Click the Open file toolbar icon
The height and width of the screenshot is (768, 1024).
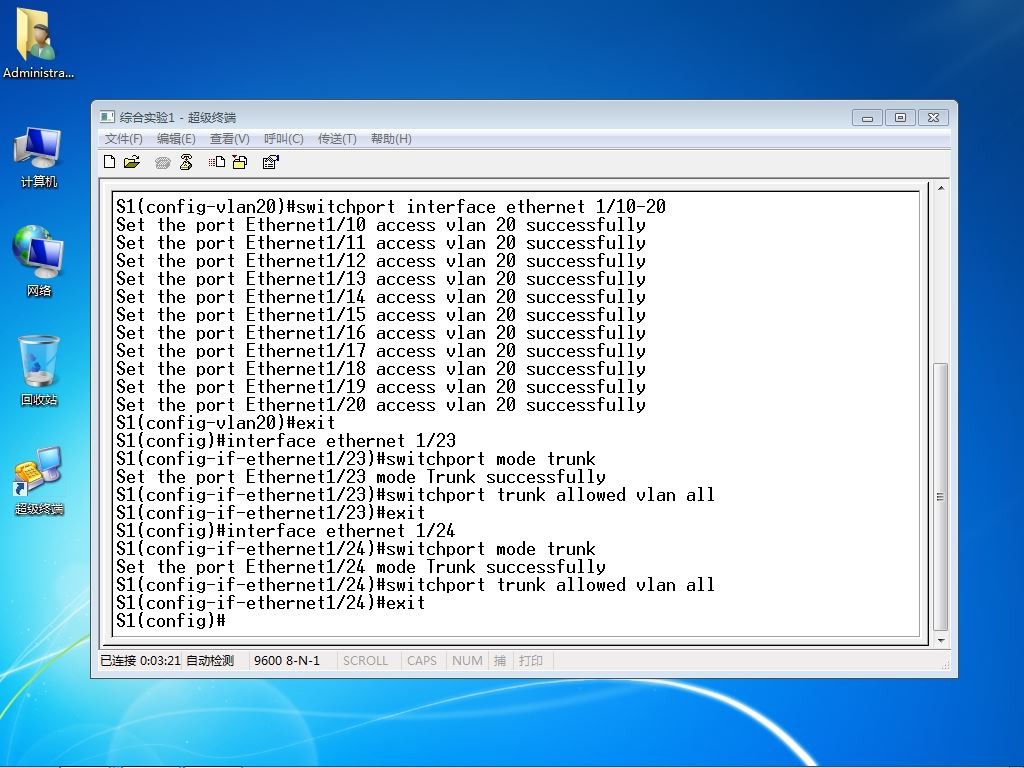132,162
